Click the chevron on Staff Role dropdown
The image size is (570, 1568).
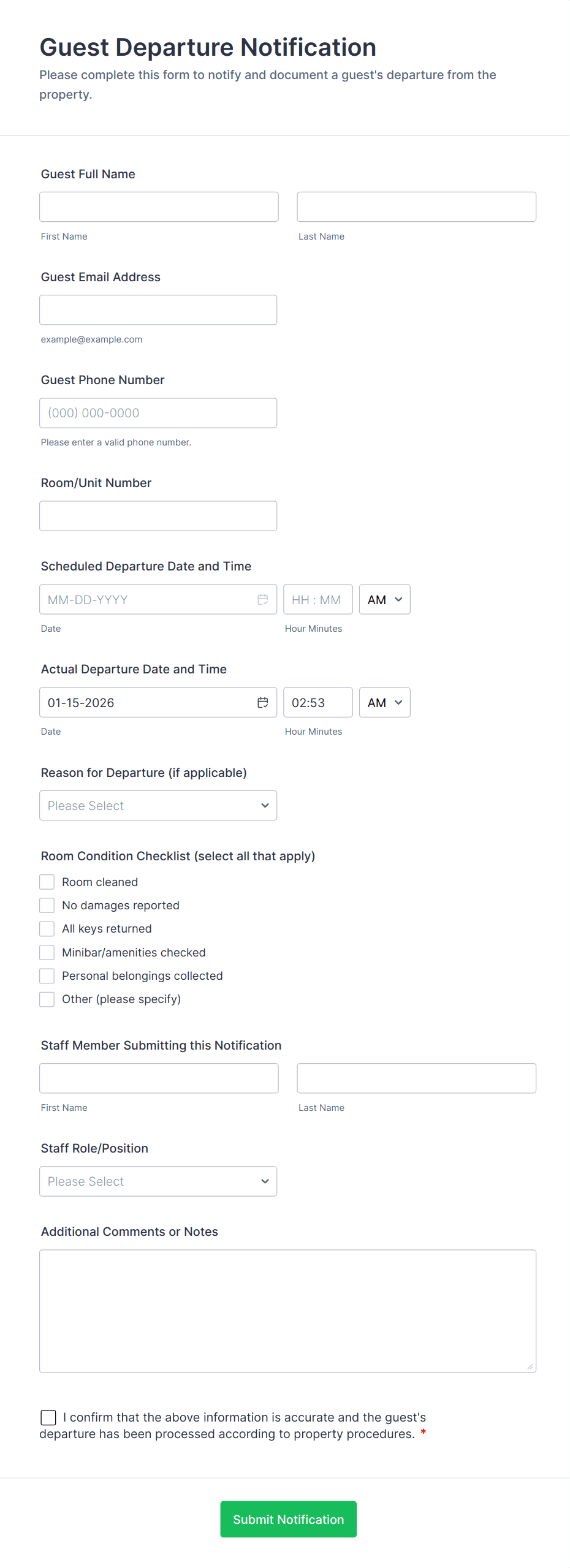[264, 1181]
